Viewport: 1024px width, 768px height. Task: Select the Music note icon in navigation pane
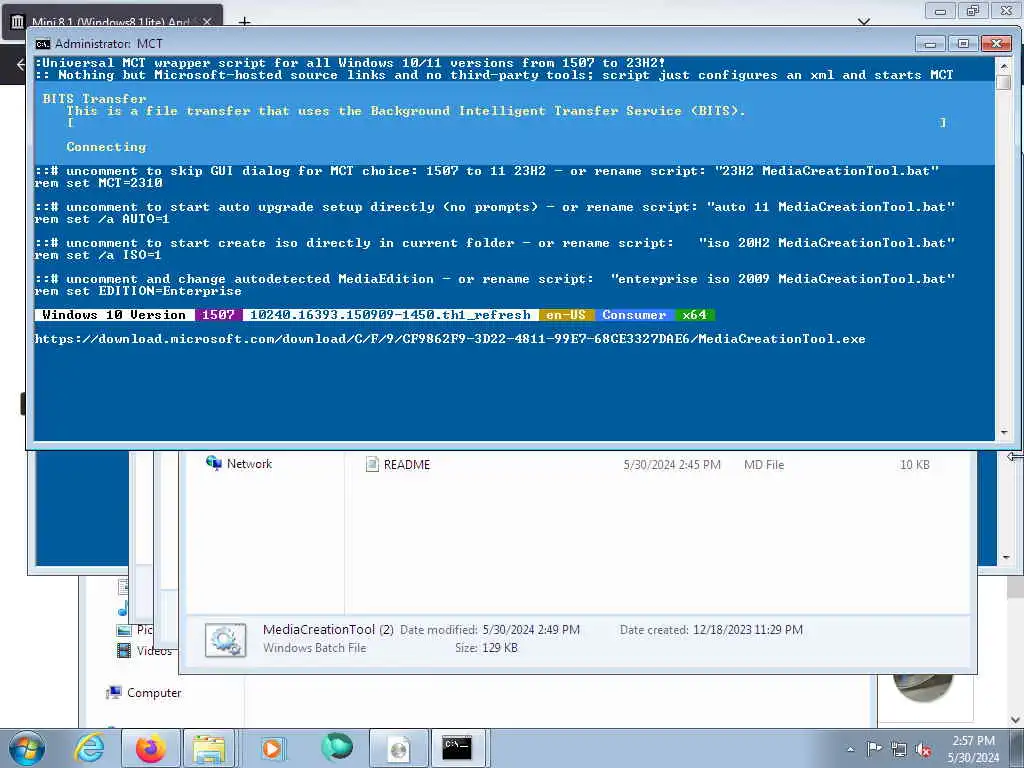(x=122, y=611)
